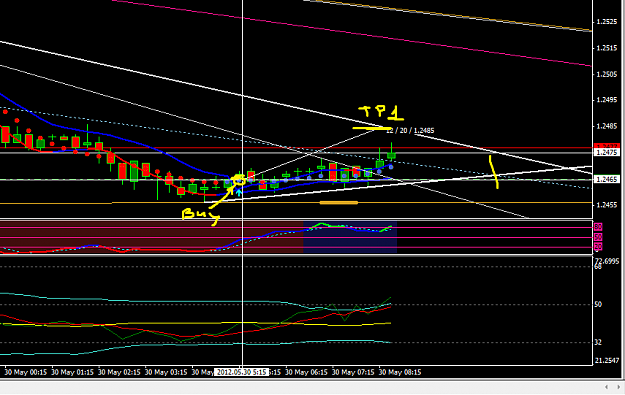The width and height of the screenshot is (625, 395).
Task: Click the 30 May 07:15 time label
Action: pyautogui.click(x=353, y=372)
